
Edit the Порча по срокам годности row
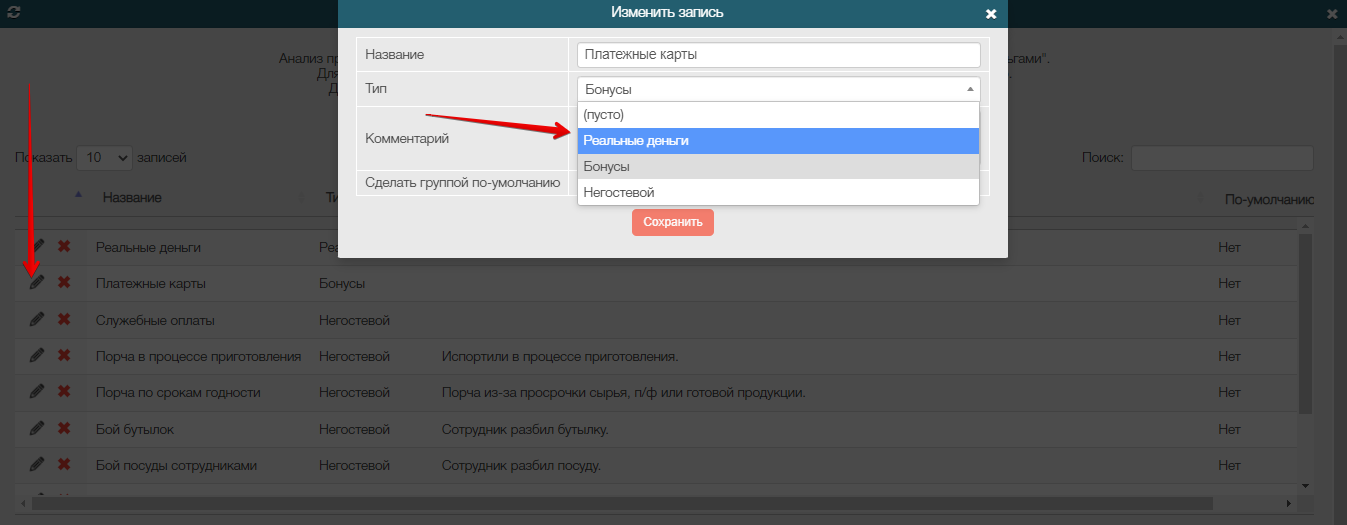pyautogui.click(x=37, y=392)
